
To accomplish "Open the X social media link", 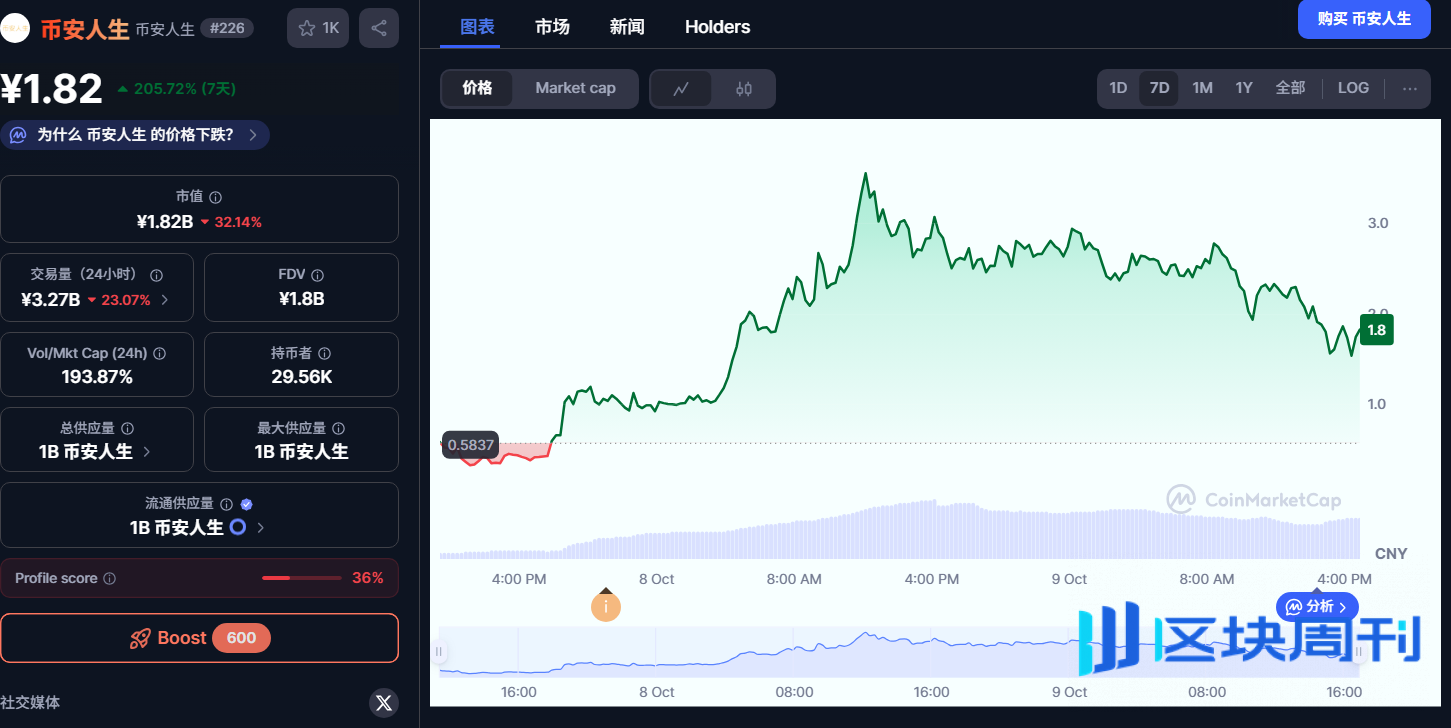I will point(384,702).
